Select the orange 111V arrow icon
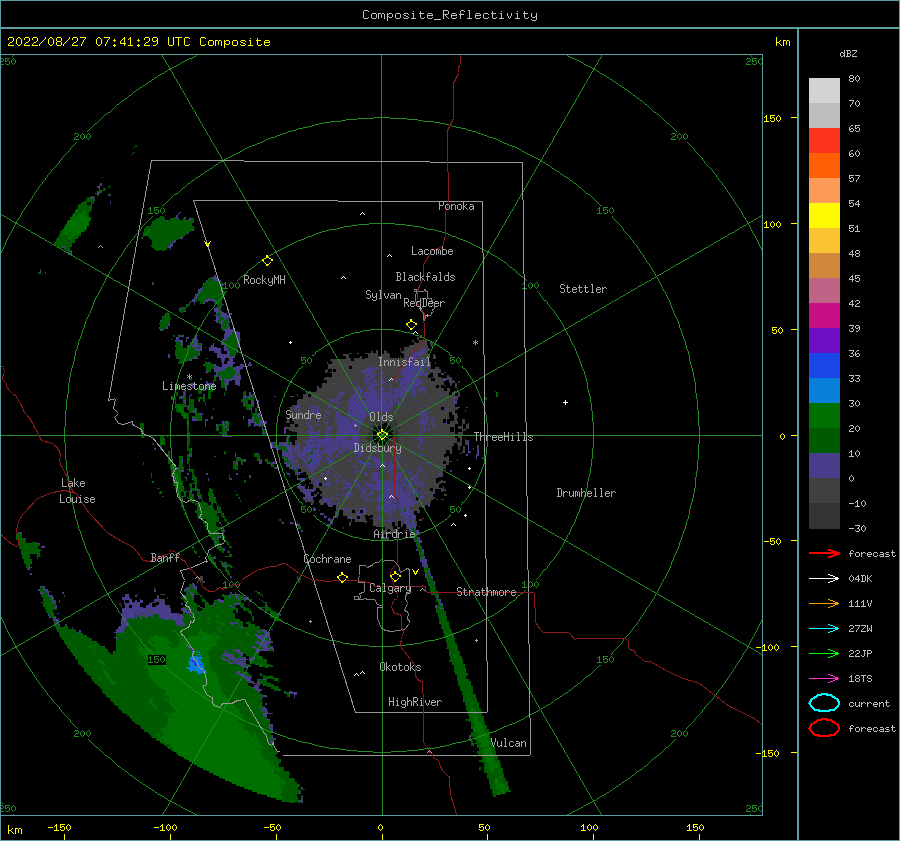 [x=824, y=603]
